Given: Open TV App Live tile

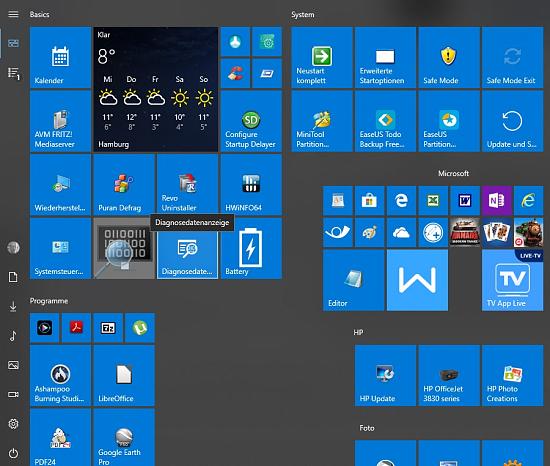Looking at the screenshot, I should (x=512, y=280).
